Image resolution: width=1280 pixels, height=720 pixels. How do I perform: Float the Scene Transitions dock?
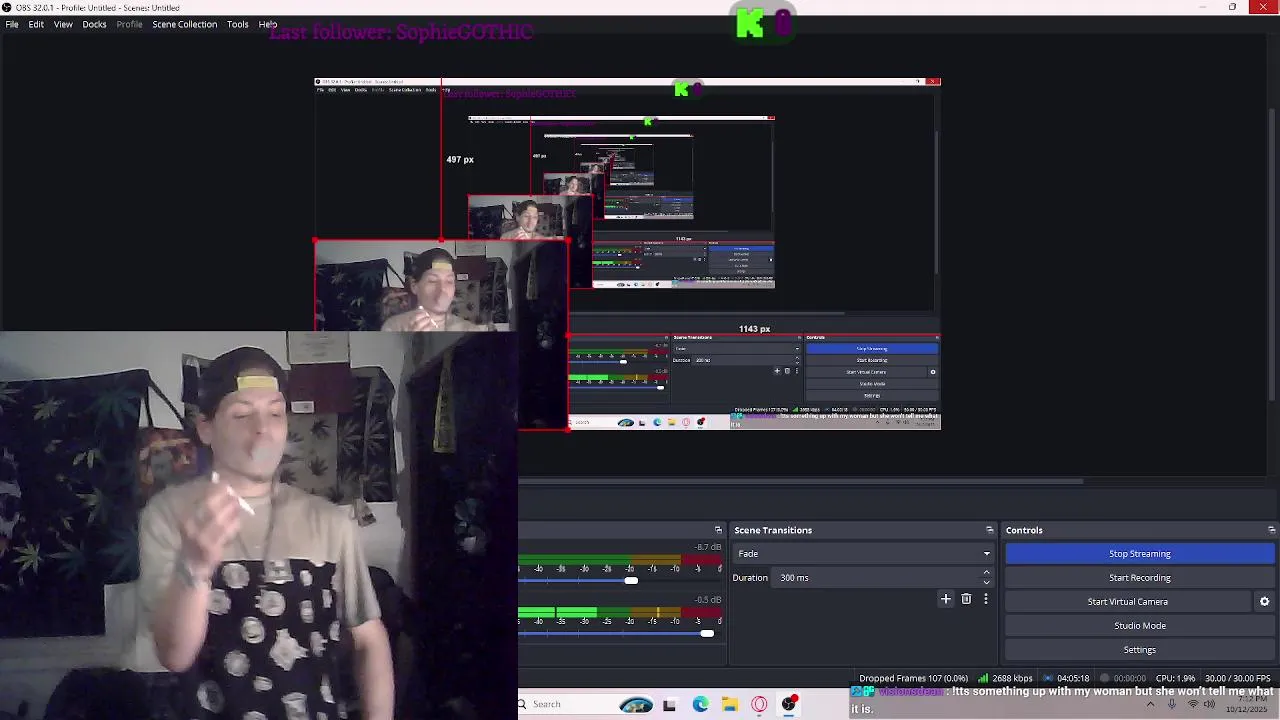coord(990,530)
